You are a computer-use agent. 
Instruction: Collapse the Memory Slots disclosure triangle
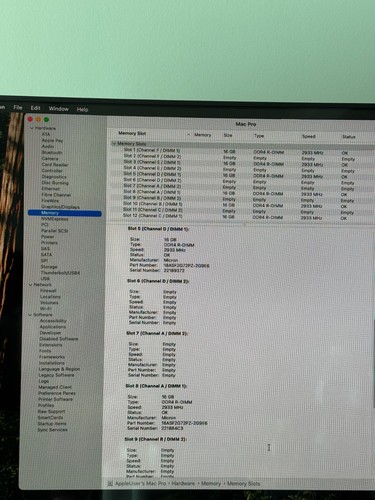[114, 144]
